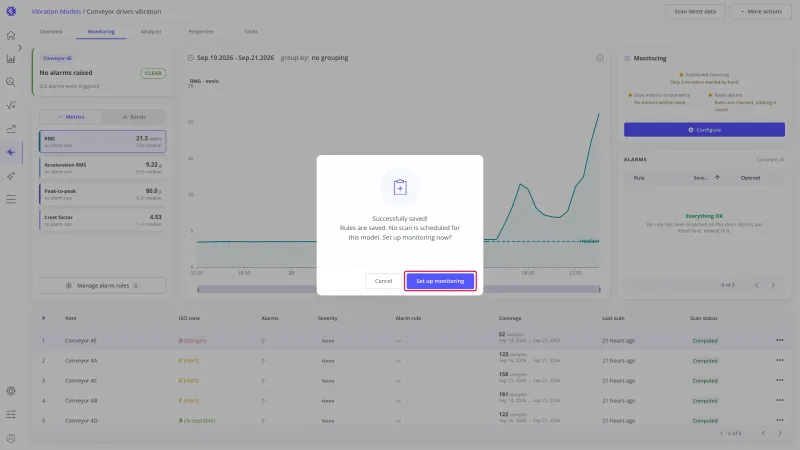Image resolution: width=800 pixels, height=450 pixels.
Task: Select the Conveyor 4D table row name
Action: coord(81,420)
